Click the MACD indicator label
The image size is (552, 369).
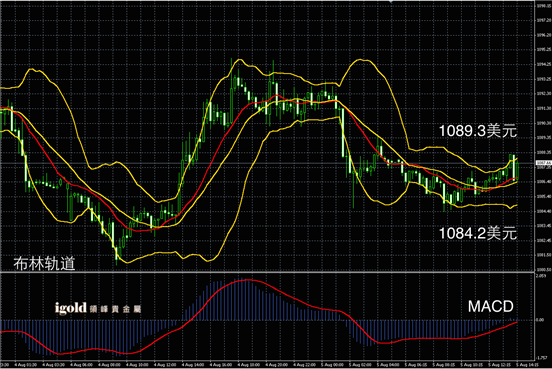click(x=490, y=307)
